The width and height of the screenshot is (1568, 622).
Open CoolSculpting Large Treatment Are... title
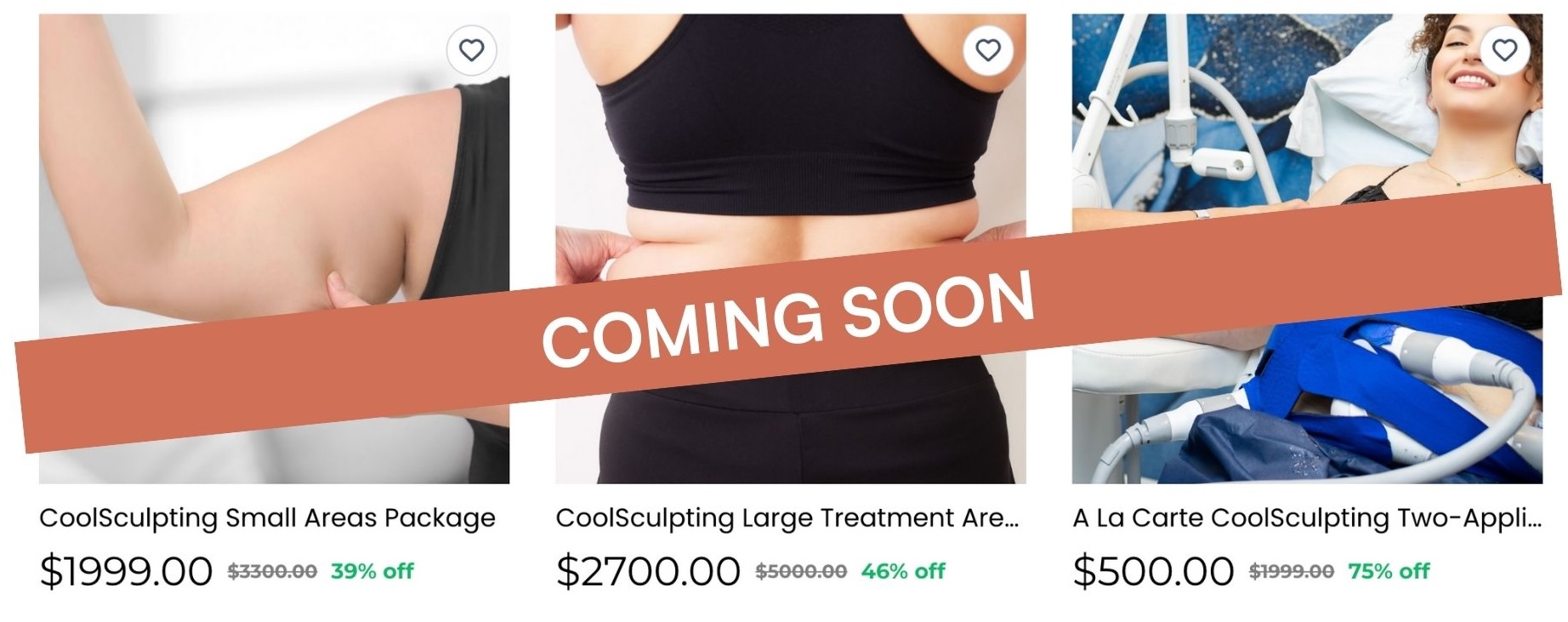click(x=787, y=518)
